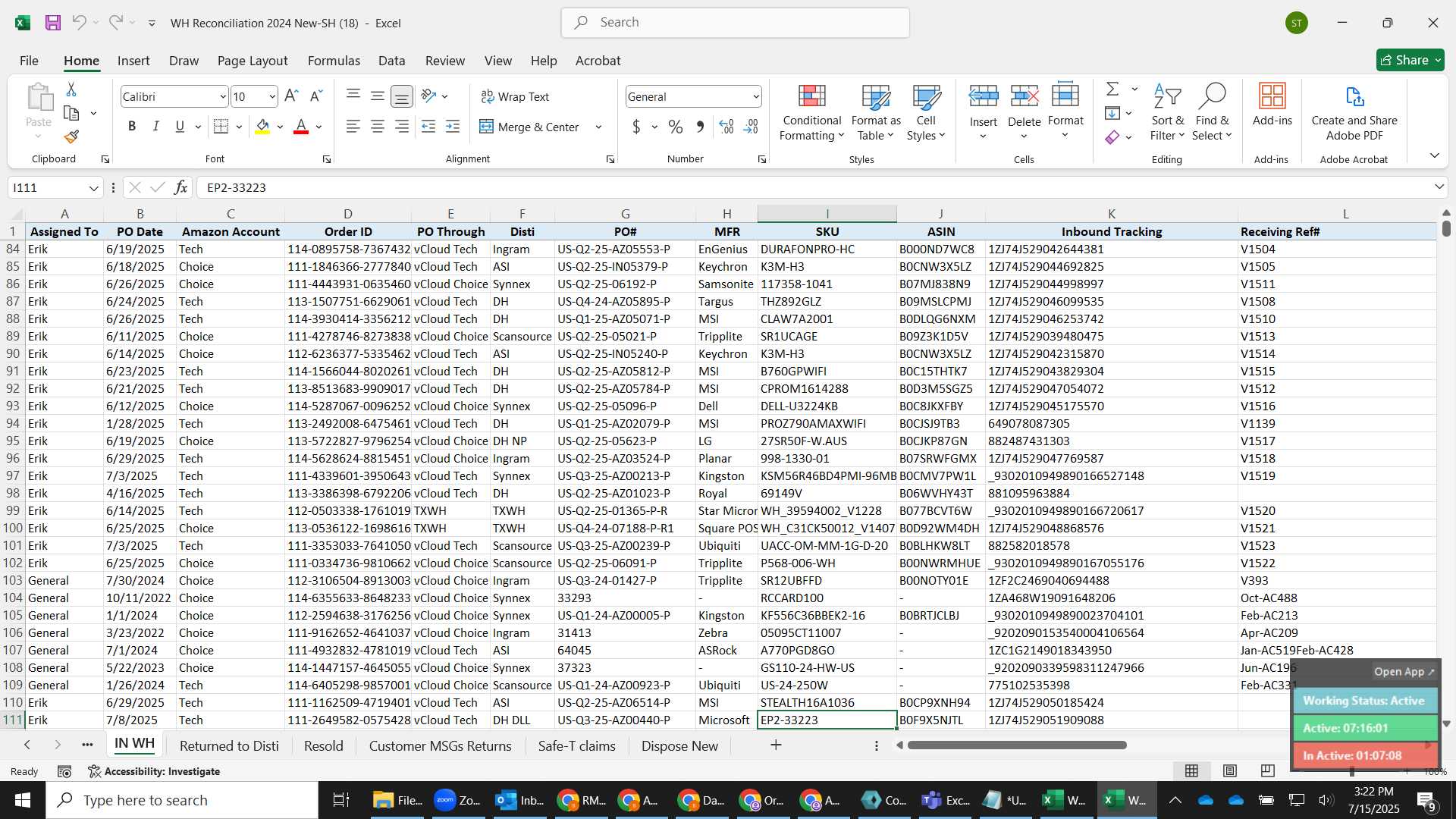Click the Decrease Indent icon
The image size is (1456, 819).
click(x=428, y=127)
